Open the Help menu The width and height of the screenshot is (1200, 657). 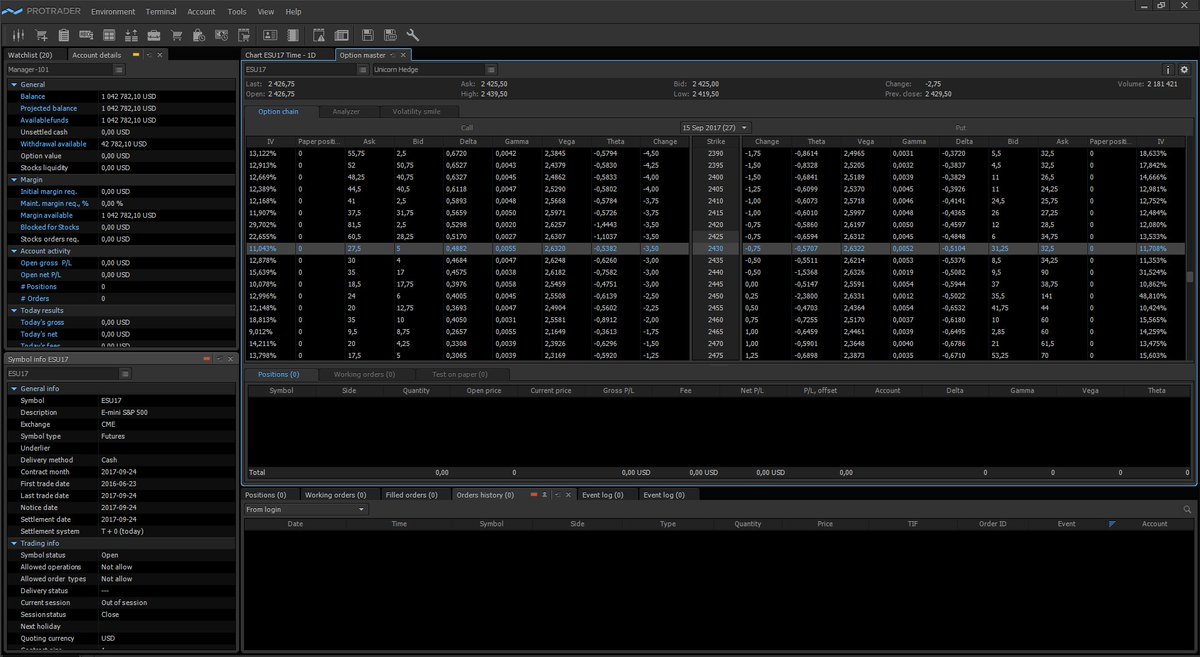[293, 12]
